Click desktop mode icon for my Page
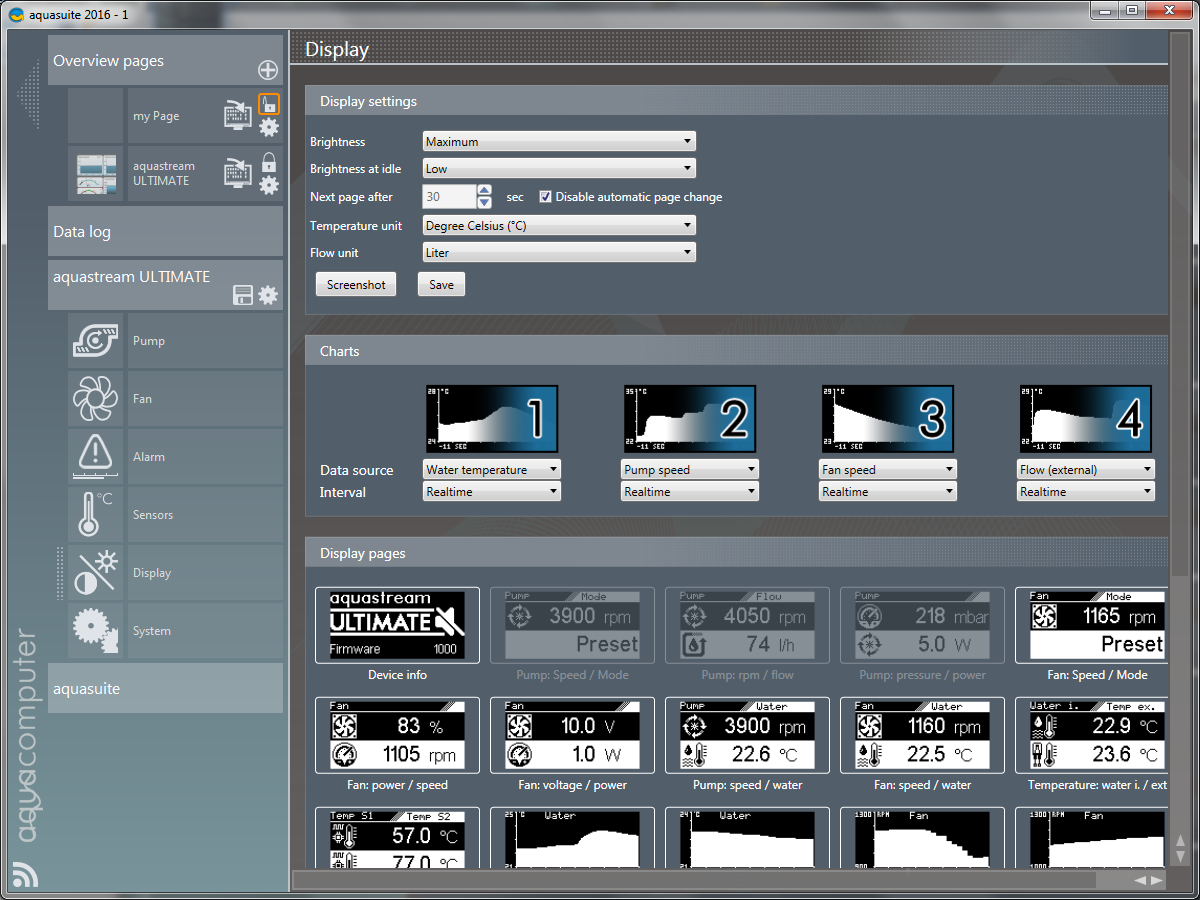The height and width of the screenshot is (900, 1200). [x=237, y=115]
